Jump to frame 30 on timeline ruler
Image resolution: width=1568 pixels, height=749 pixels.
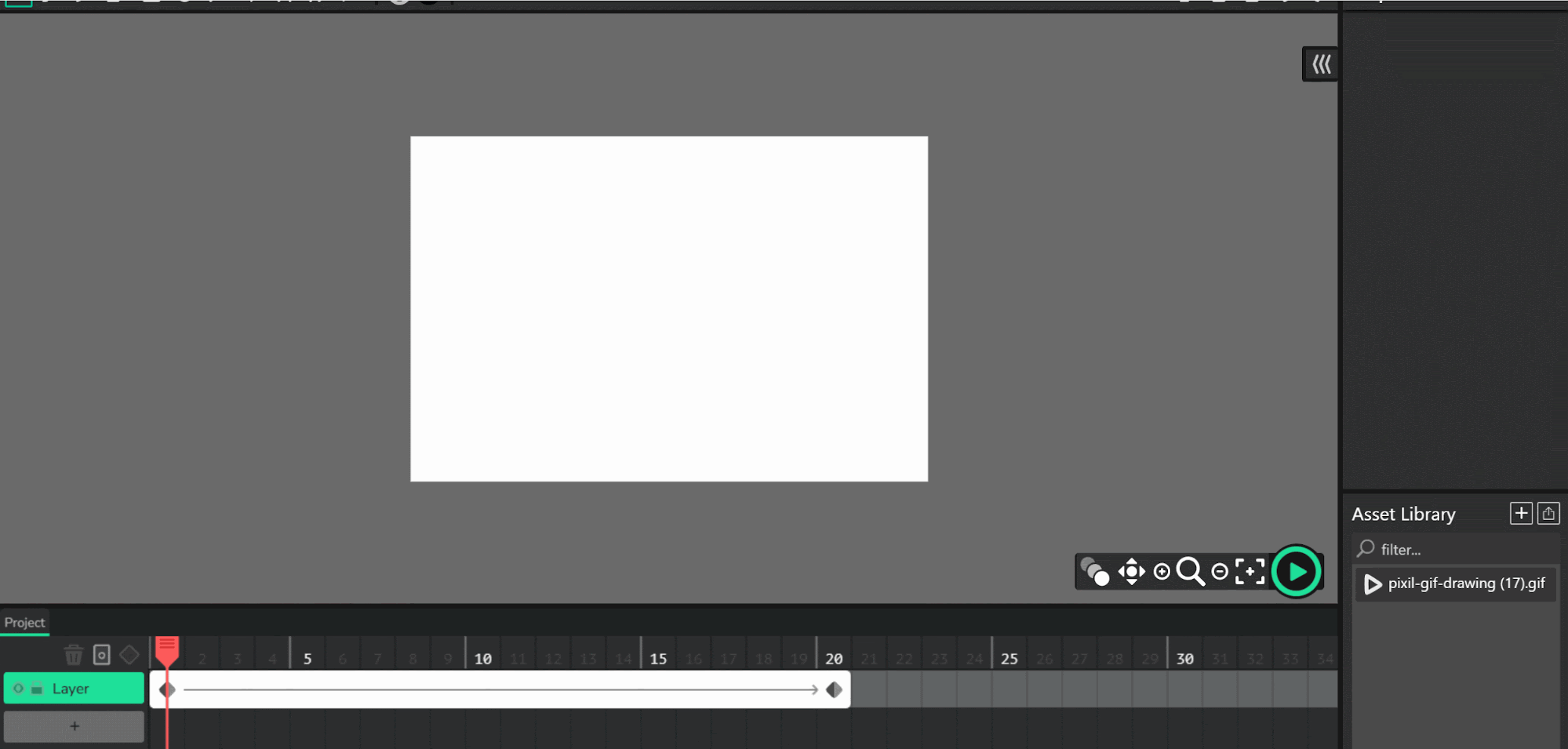tap(1184, 659)
